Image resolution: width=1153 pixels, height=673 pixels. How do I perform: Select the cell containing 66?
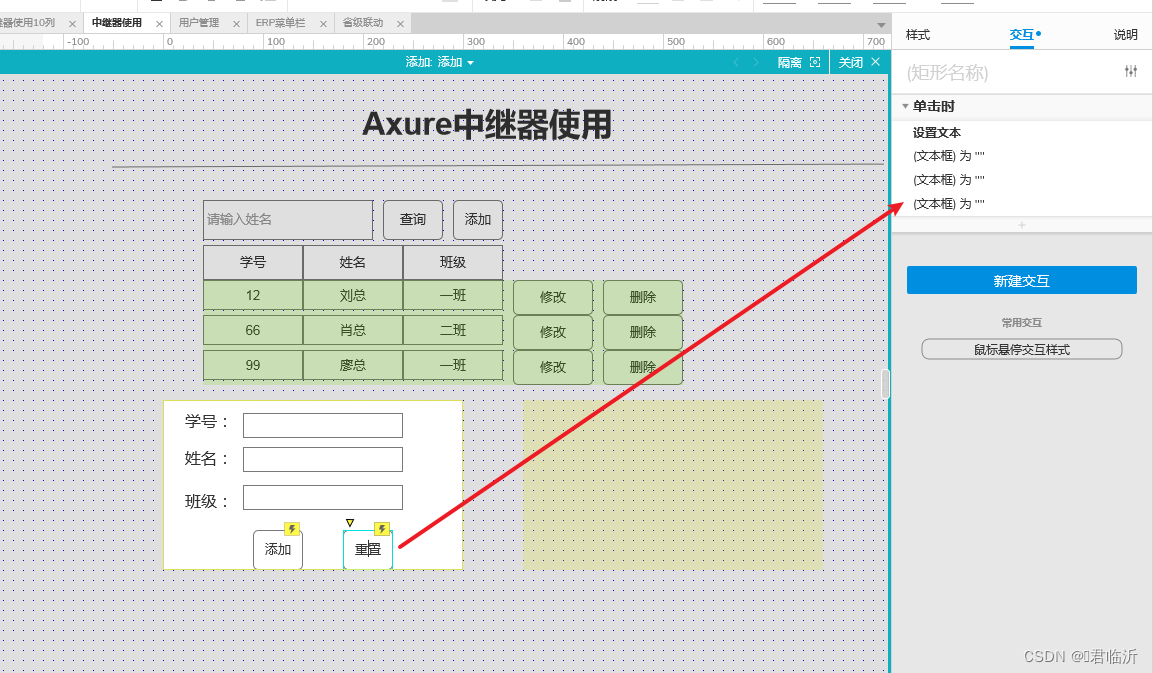(253, 330)
